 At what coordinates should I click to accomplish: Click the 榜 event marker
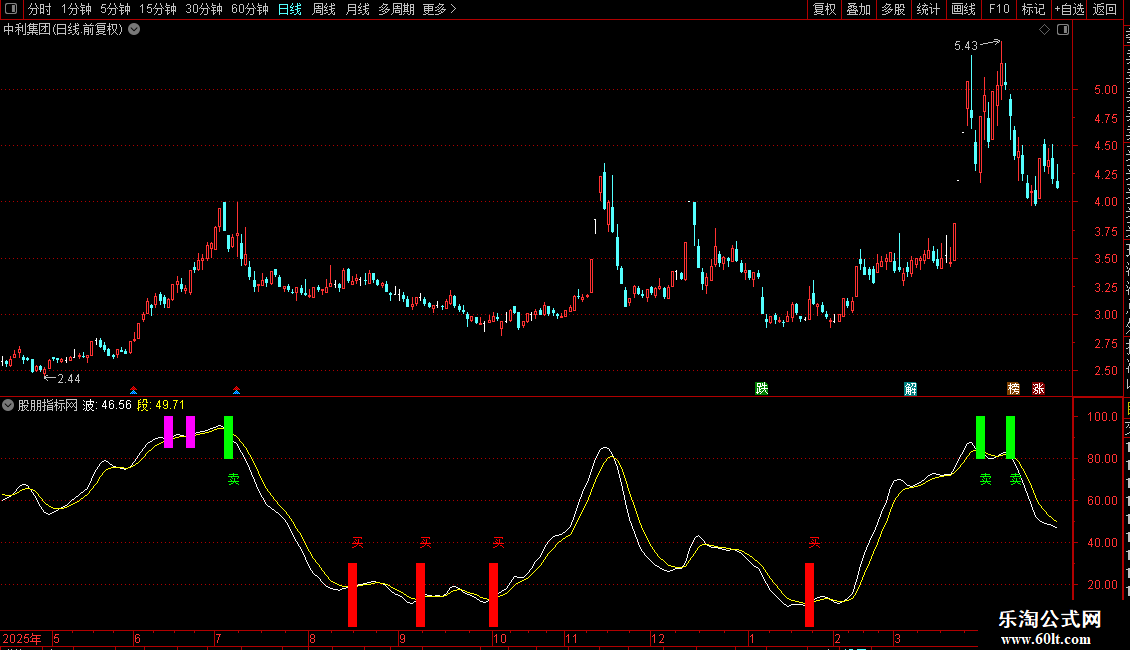coord(1013,388)
